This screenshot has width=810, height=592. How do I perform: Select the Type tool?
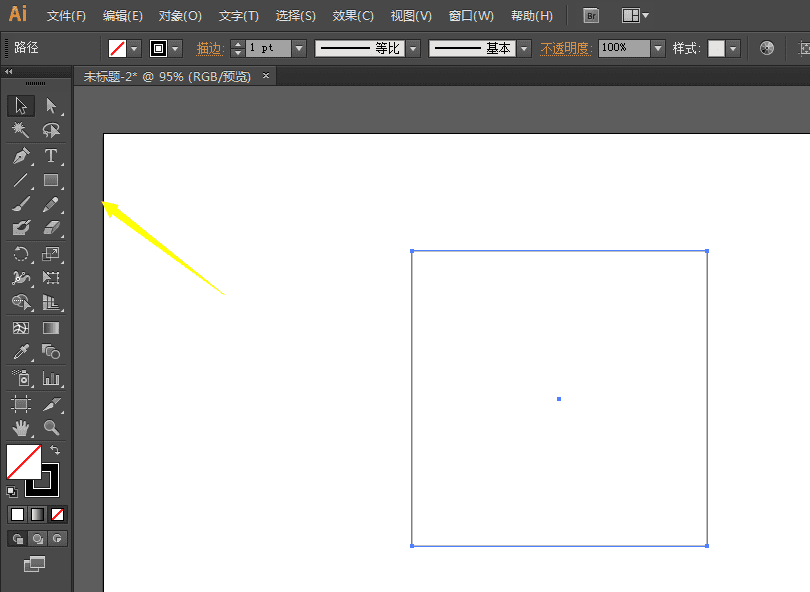pyautogui.click(x=51, y=155)
